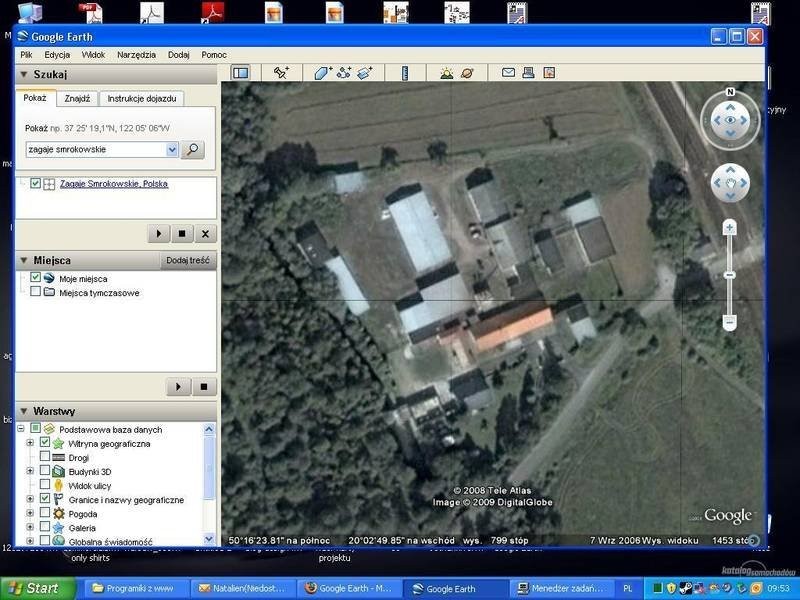Open the Pomoc menu
Image resolution: width=800 pixels, height=600 pixels.
coord(214,55)
